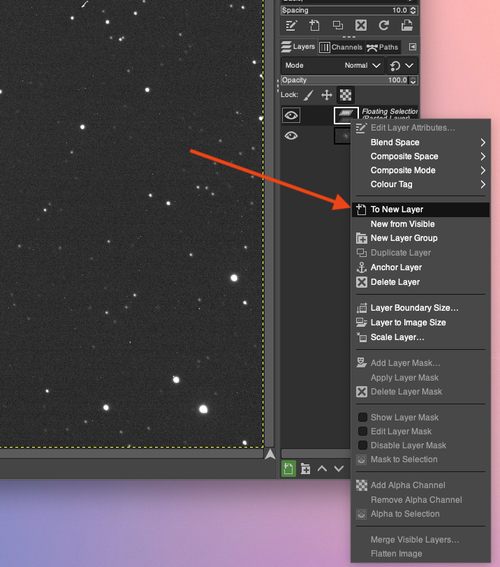Screen dimensions: 500x567
Task: Click the canvas navigation icon at the corner
Action: coord(270,454)
